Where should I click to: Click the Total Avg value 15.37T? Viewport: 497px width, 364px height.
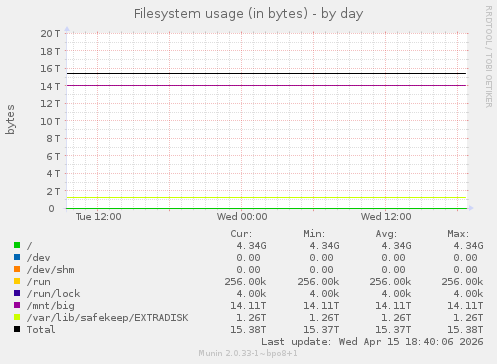coord(393,330)
